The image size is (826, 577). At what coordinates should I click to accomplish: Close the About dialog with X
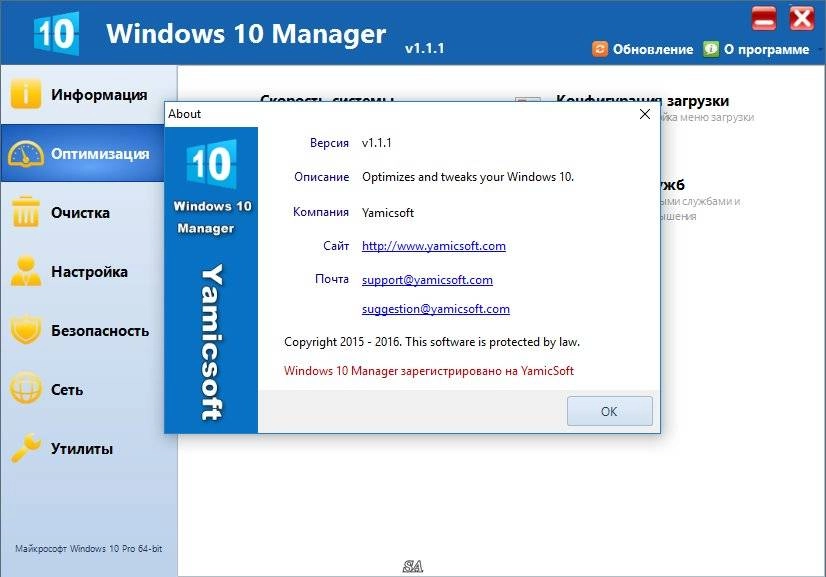(644, 114)
